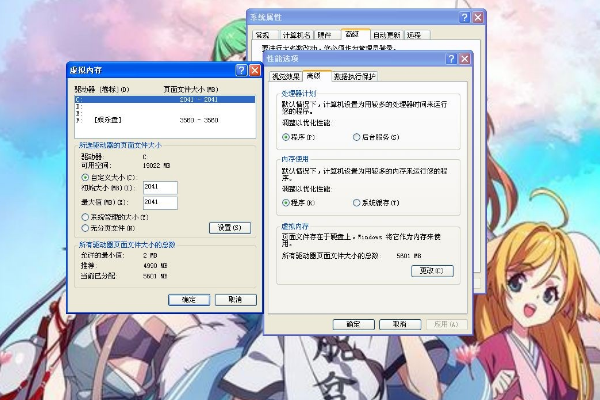Click the 推荐 4930 MB value
The width and height of the screenshot is (600, 400).
[x=155, y=265]
